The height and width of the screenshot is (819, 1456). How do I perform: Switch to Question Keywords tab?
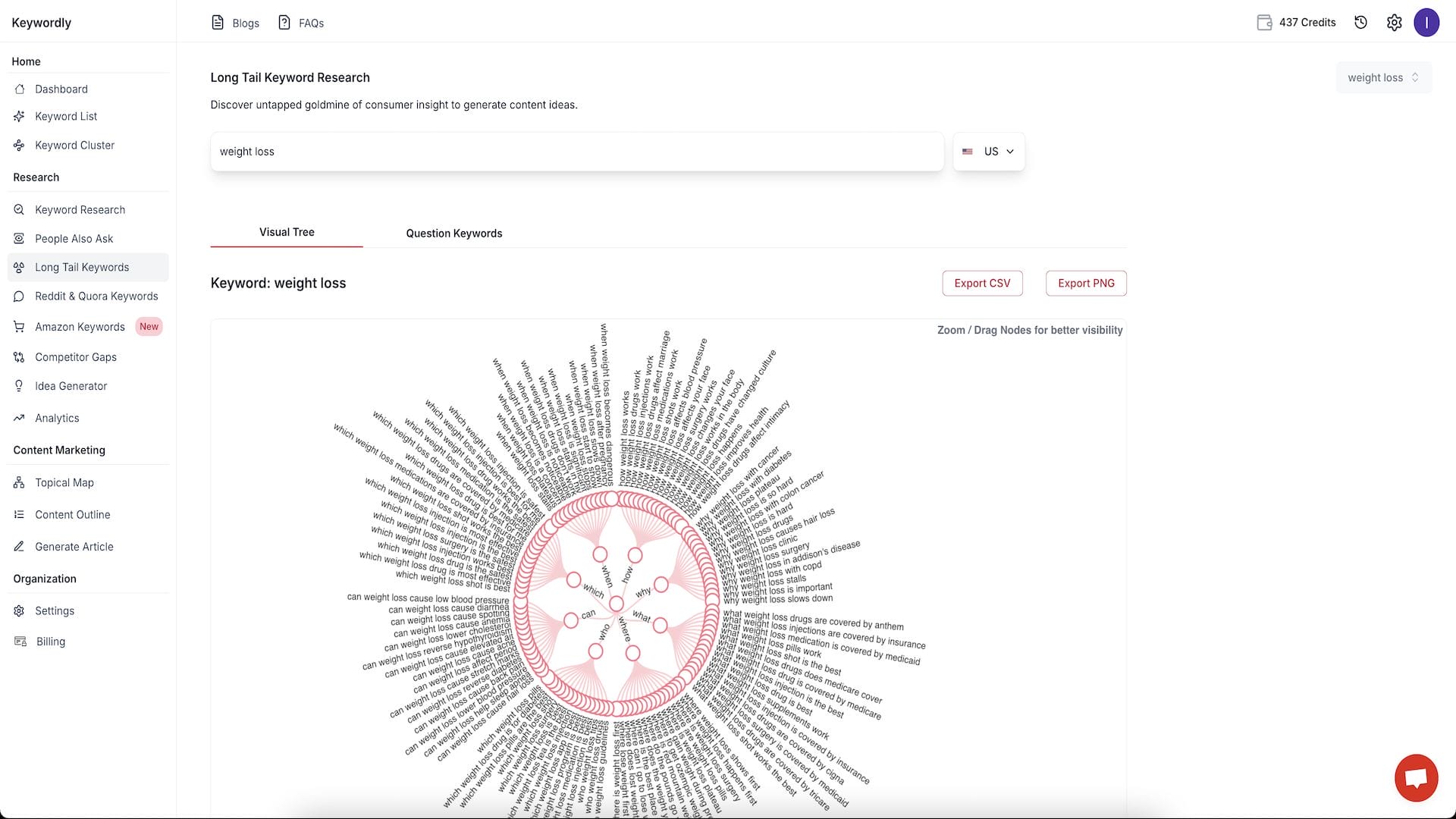(x=453, y=234)
